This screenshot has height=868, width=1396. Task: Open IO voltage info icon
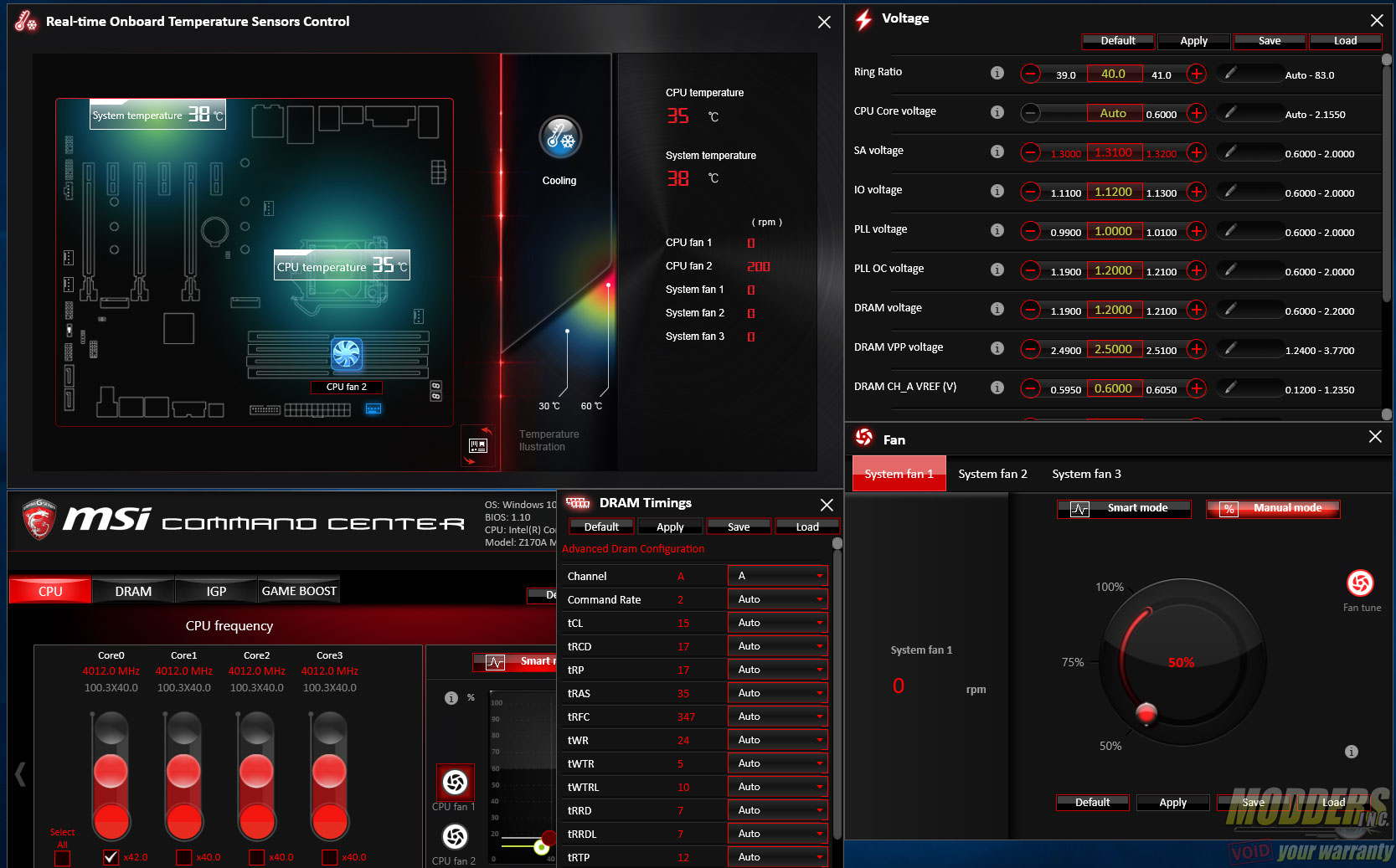(x=997, y=191)
